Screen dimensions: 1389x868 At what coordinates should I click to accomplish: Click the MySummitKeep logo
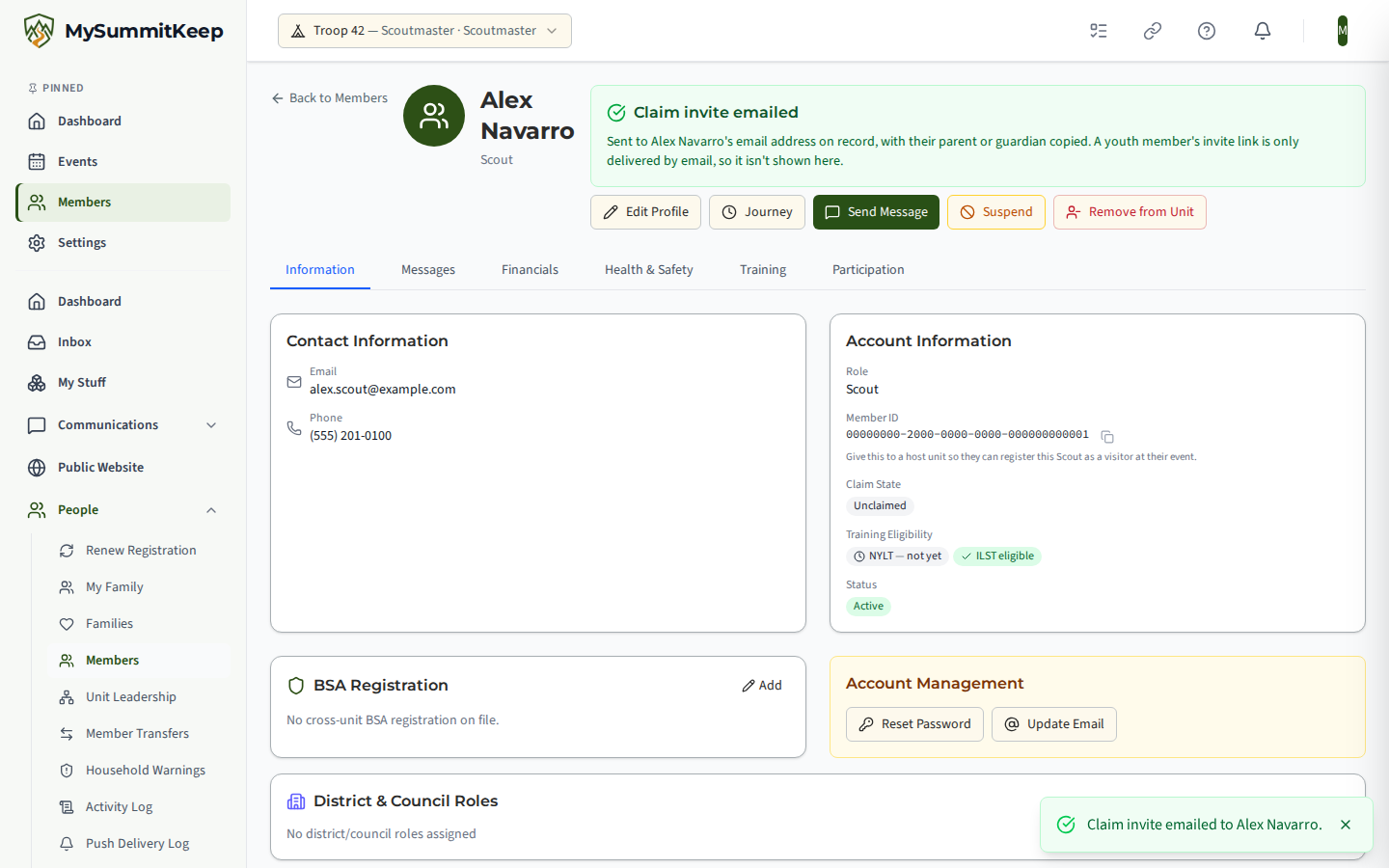(123, 31)
